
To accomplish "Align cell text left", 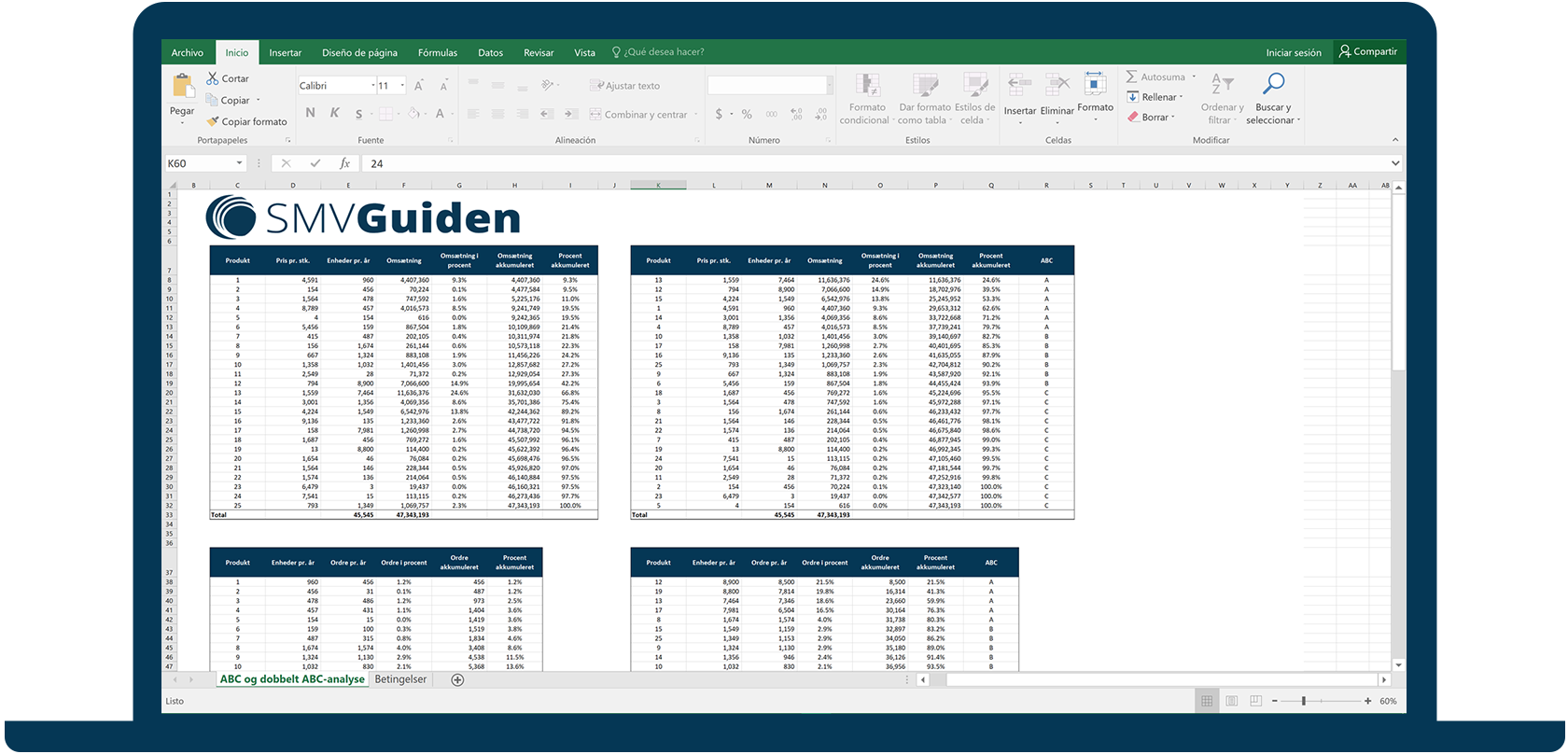I will point(473,114).
